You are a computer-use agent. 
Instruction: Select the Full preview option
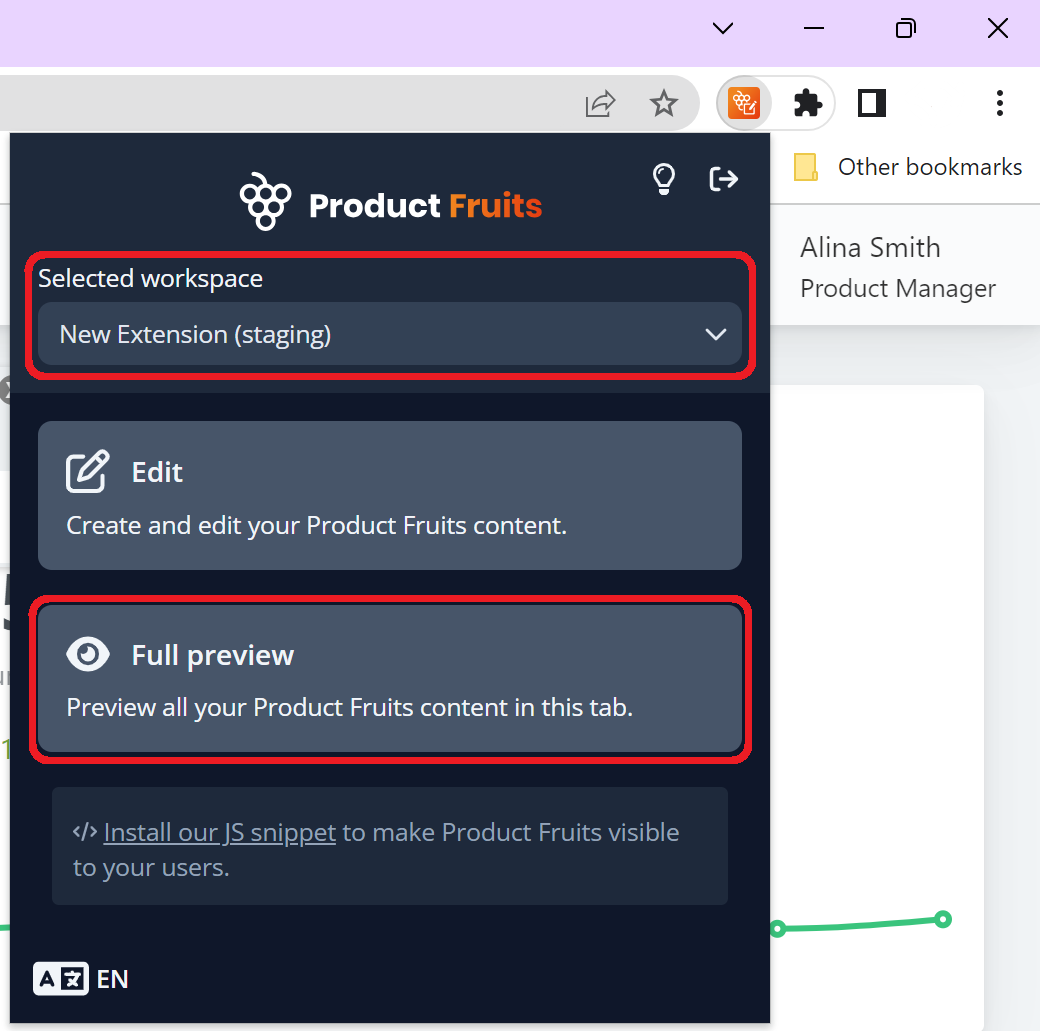pos(390,680)
